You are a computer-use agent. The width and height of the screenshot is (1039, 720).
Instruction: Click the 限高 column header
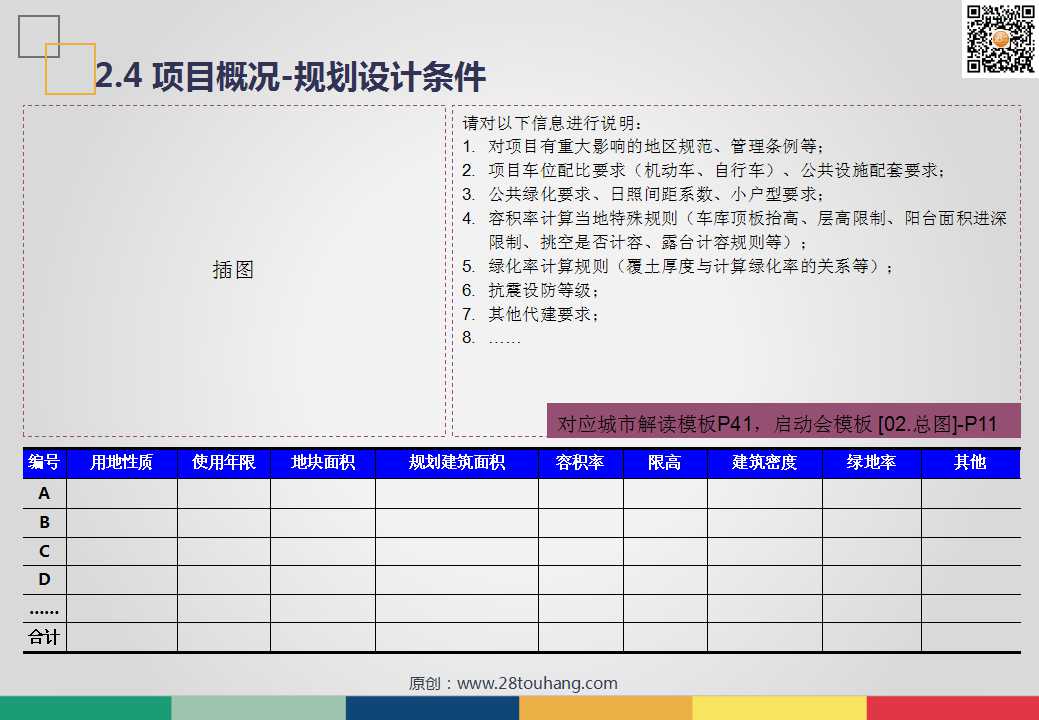(x=665, y=462)
